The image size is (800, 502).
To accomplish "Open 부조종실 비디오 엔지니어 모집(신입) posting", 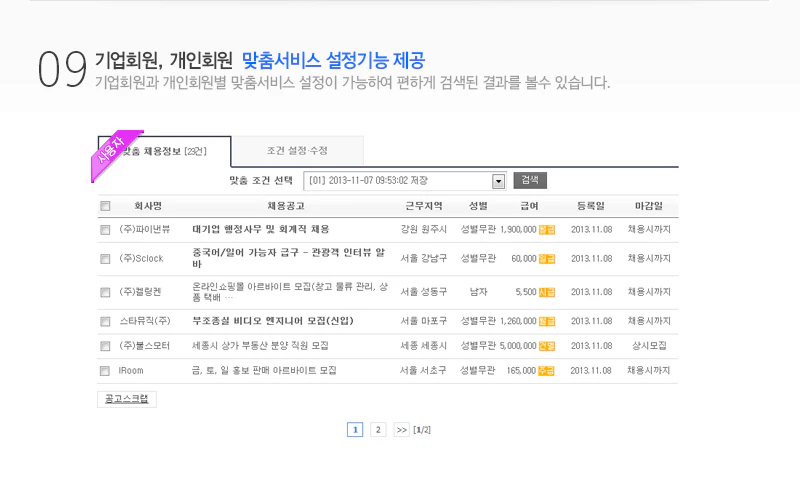I will (272, 321).
